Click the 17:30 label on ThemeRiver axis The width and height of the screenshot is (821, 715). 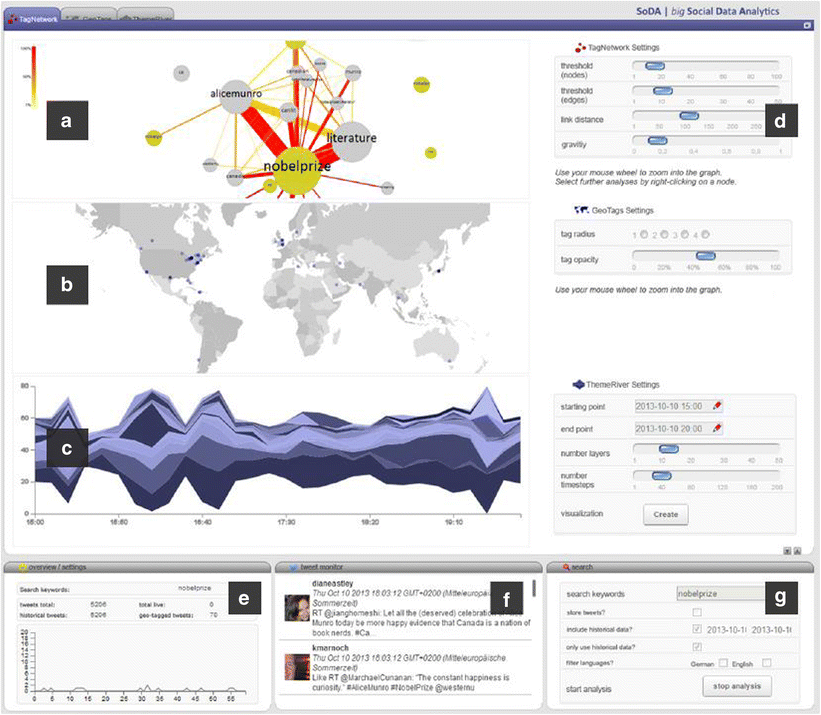(x=286, y=522)
